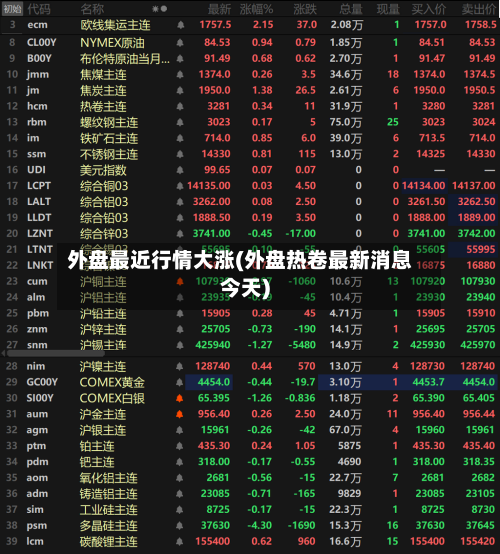Click bell icon in 焦炭主连 row

(180, 90)
